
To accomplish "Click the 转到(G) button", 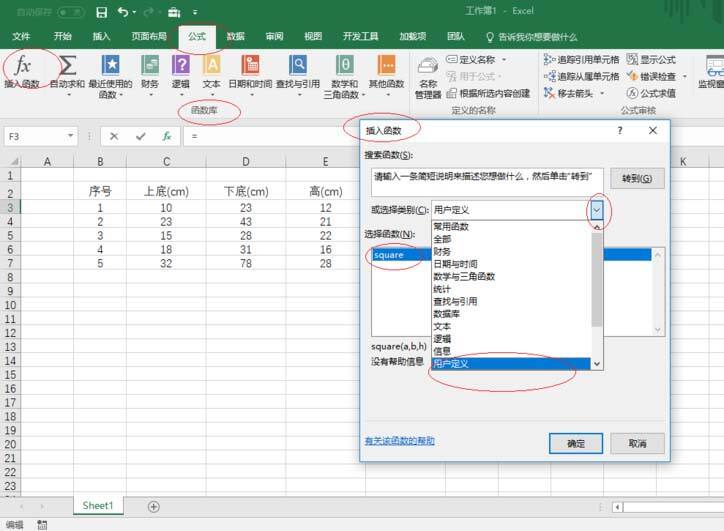I will [636, 178].
